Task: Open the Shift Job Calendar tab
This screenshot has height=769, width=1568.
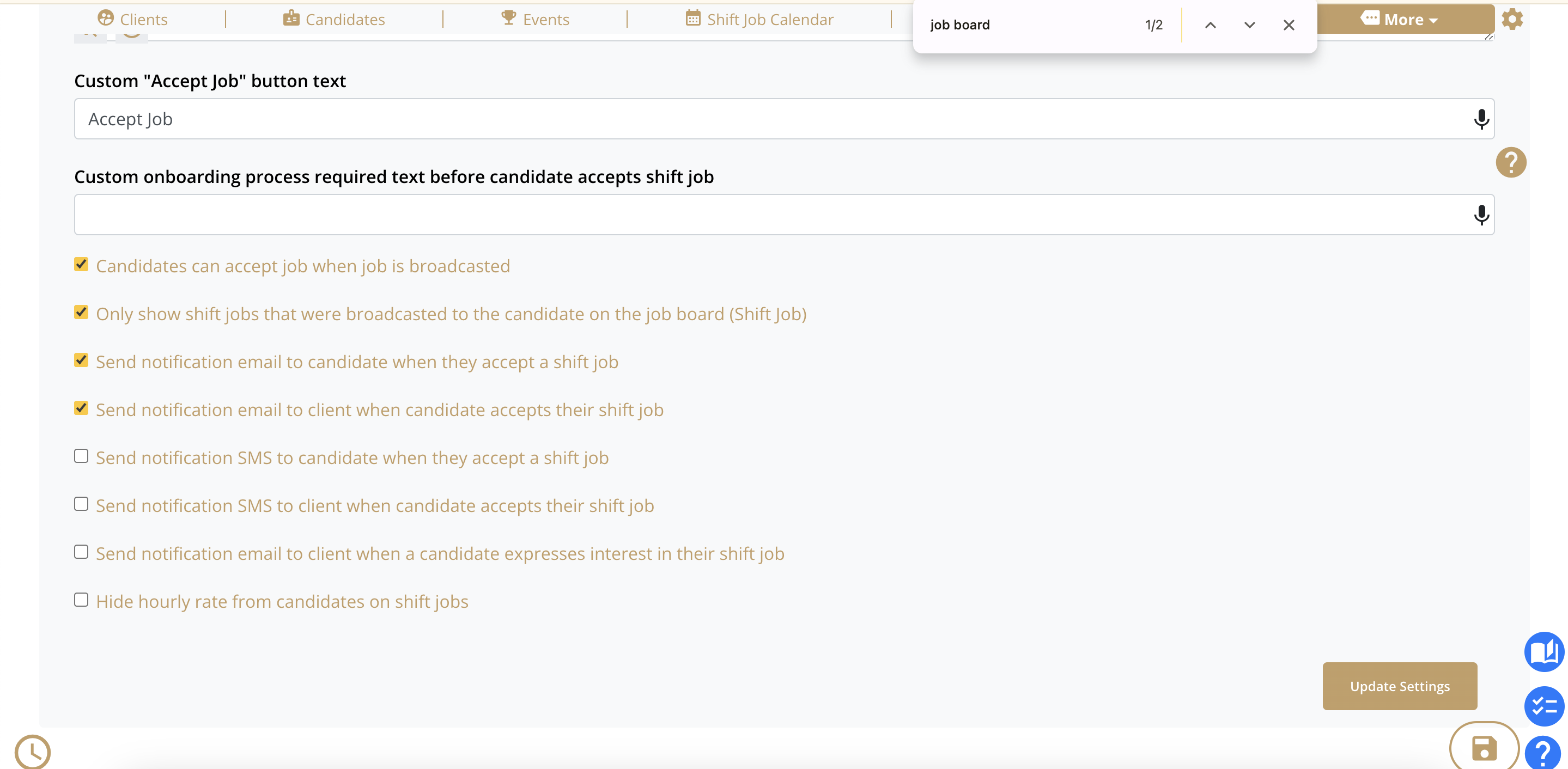Action: click(x=759, y=19)
